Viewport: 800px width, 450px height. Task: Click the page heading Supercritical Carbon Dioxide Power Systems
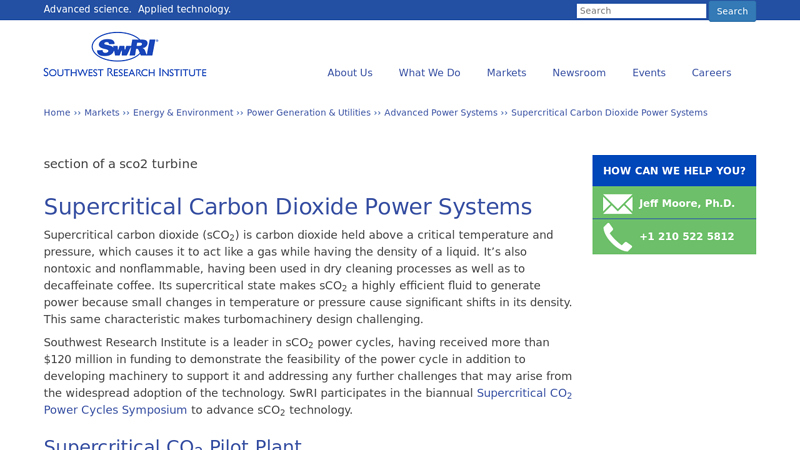(288, 207)
